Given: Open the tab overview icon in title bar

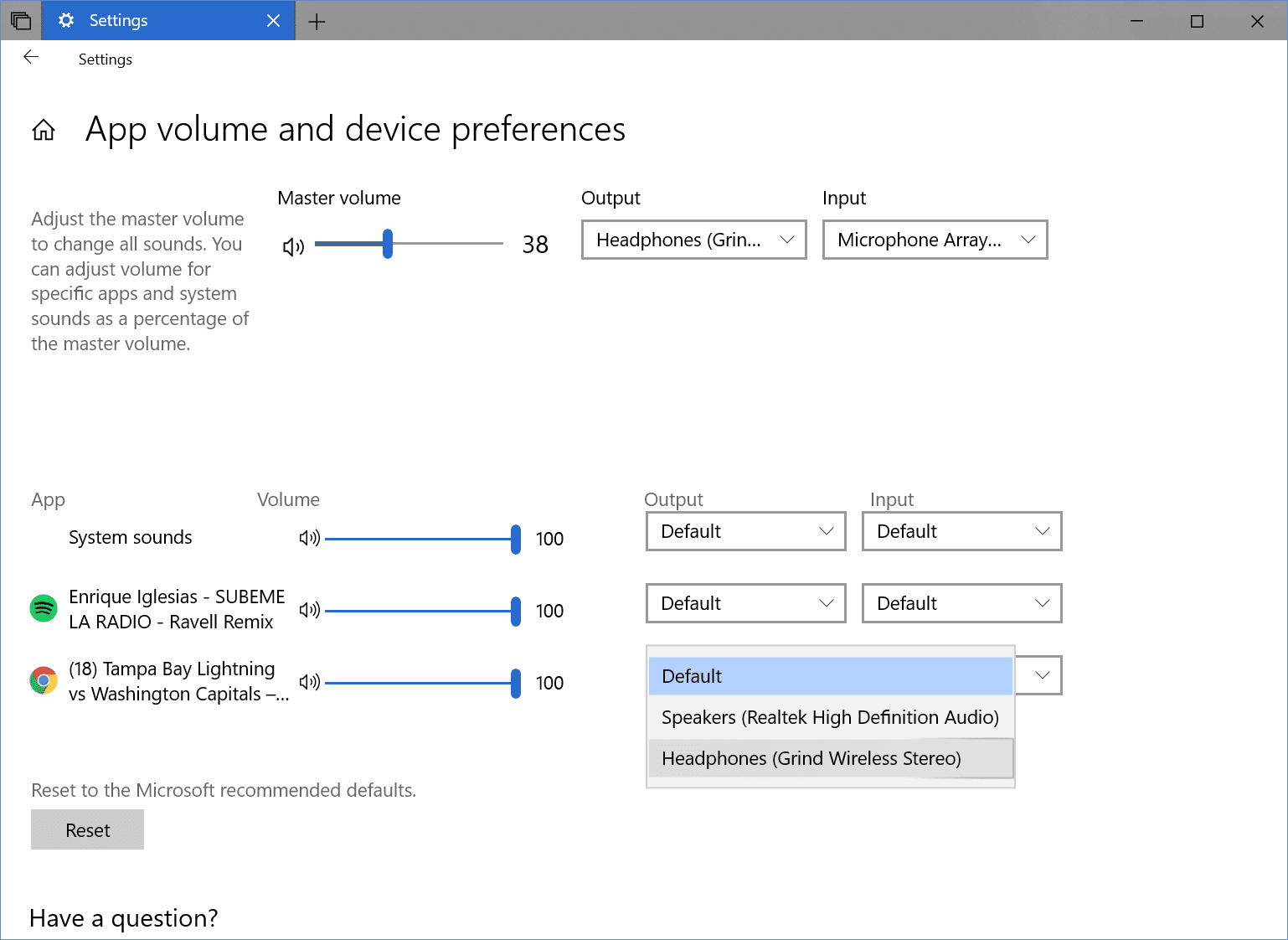Looking at the screenshot, I should pos(21,21).
